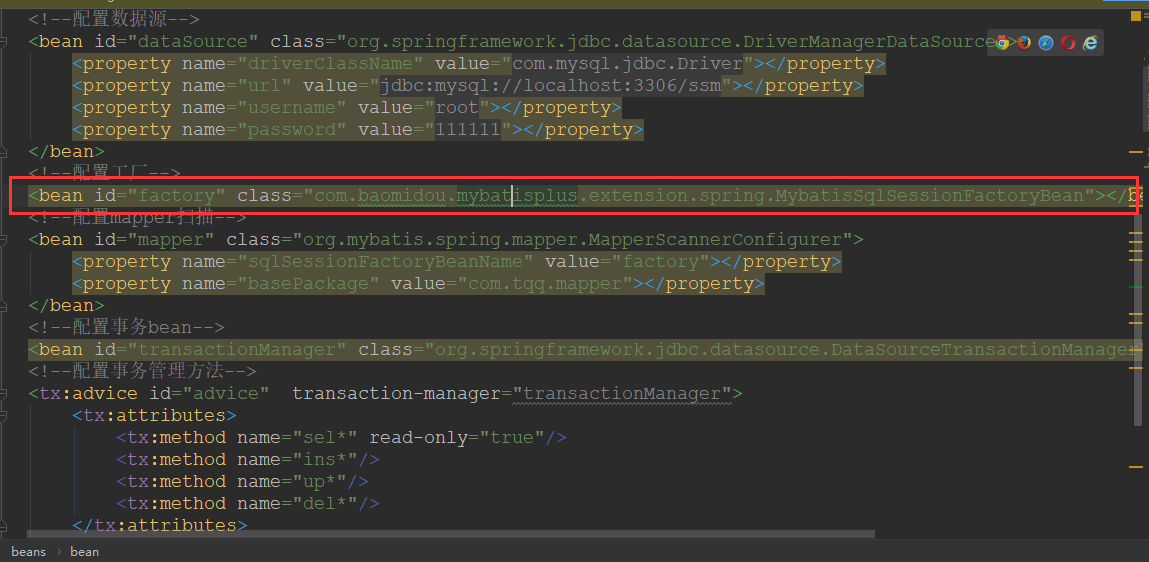The height and width of the screenshot is (562, 1149).
Task: Click the underlined 'baomidou' package word
Action: 402,196
